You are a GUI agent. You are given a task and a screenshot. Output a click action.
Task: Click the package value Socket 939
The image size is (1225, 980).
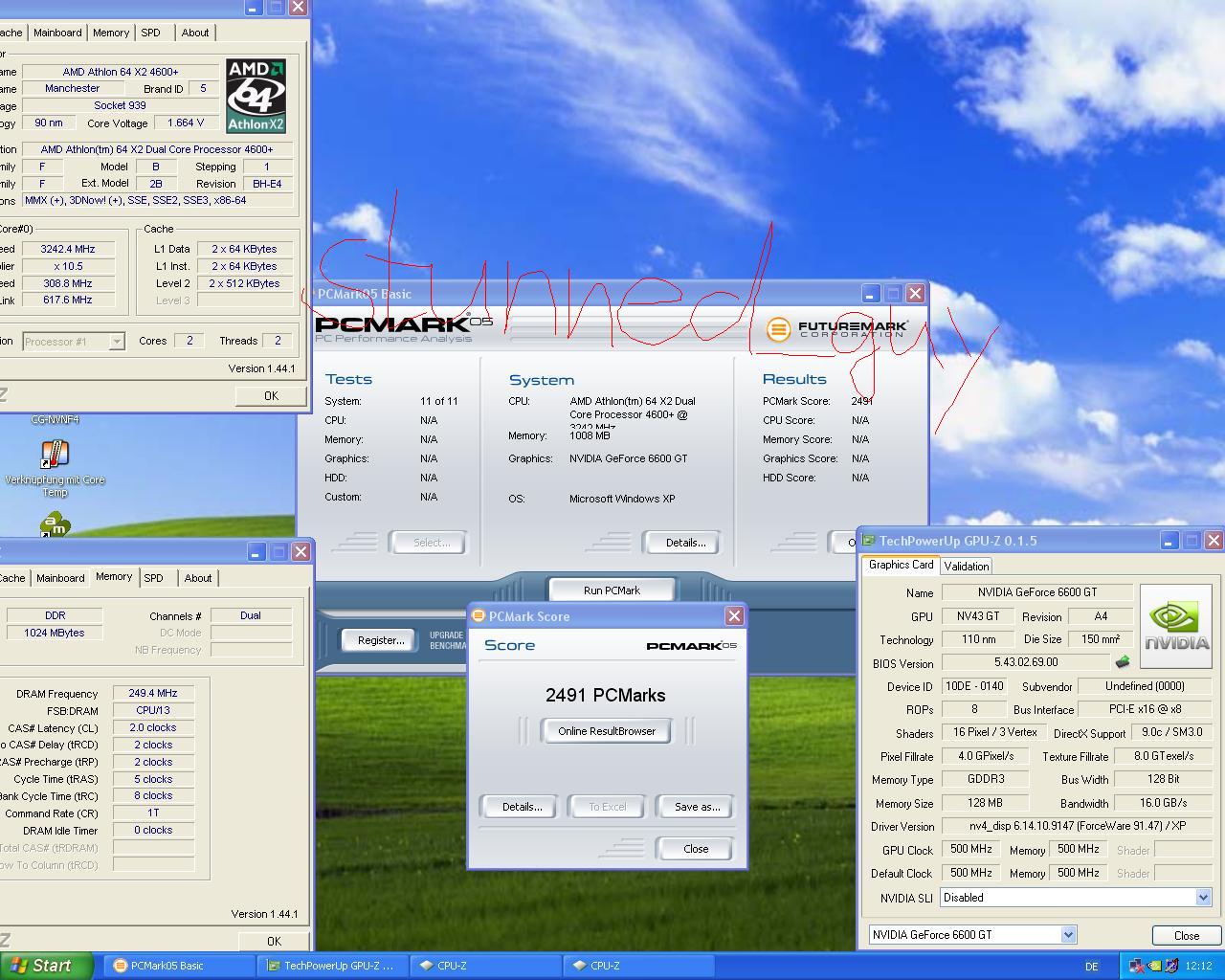pos(120,105)
